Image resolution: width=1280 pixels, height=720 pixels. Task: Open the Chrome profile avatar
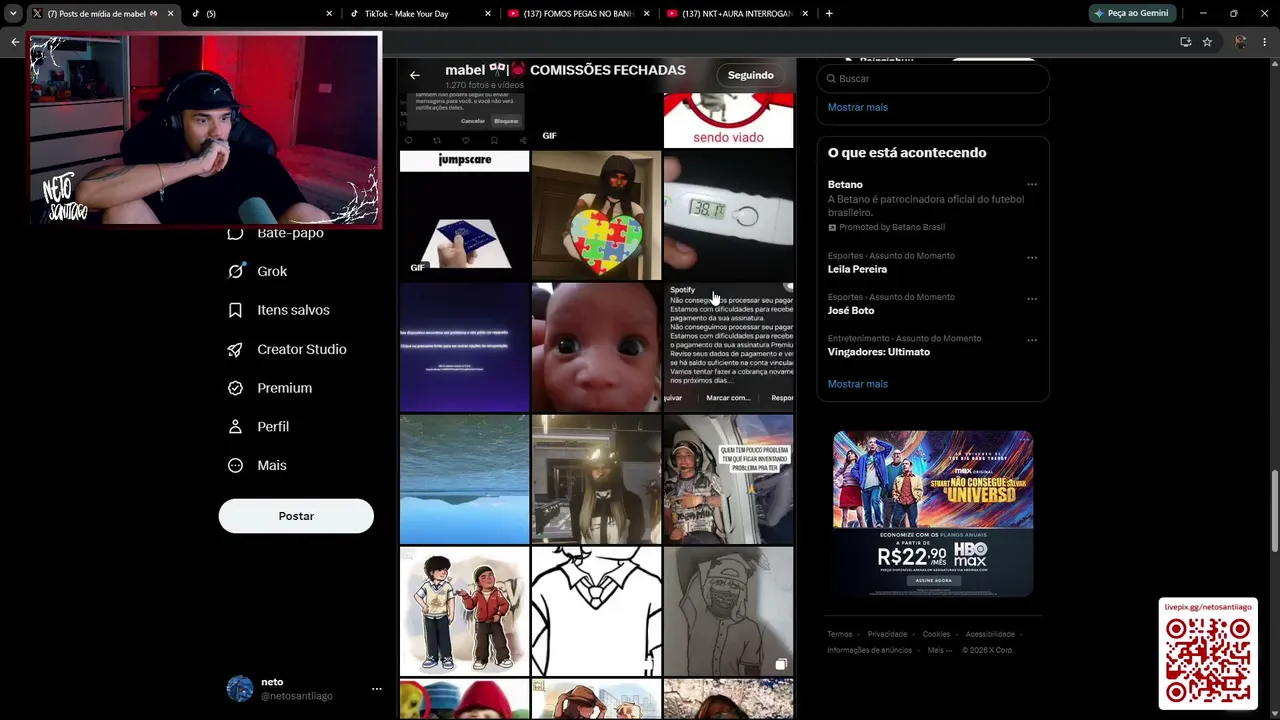(x=1241, y=42)
